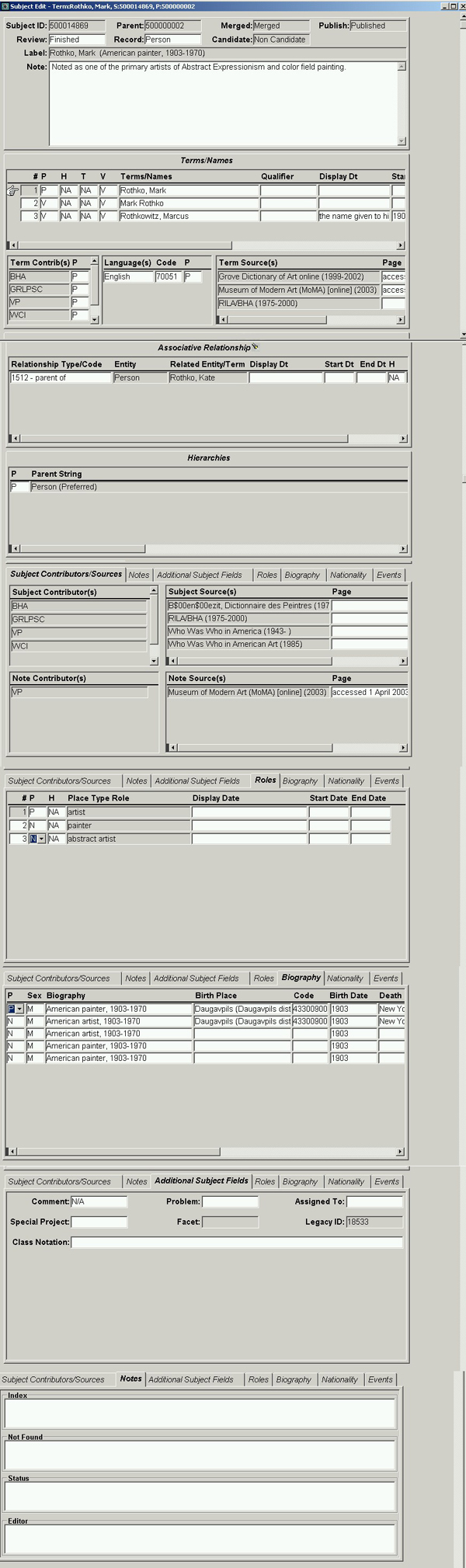The height and width of the screenshot is (1568, 466).
Task: Click the Legacy ID field 18533
Action: [x=374, y=1222]
